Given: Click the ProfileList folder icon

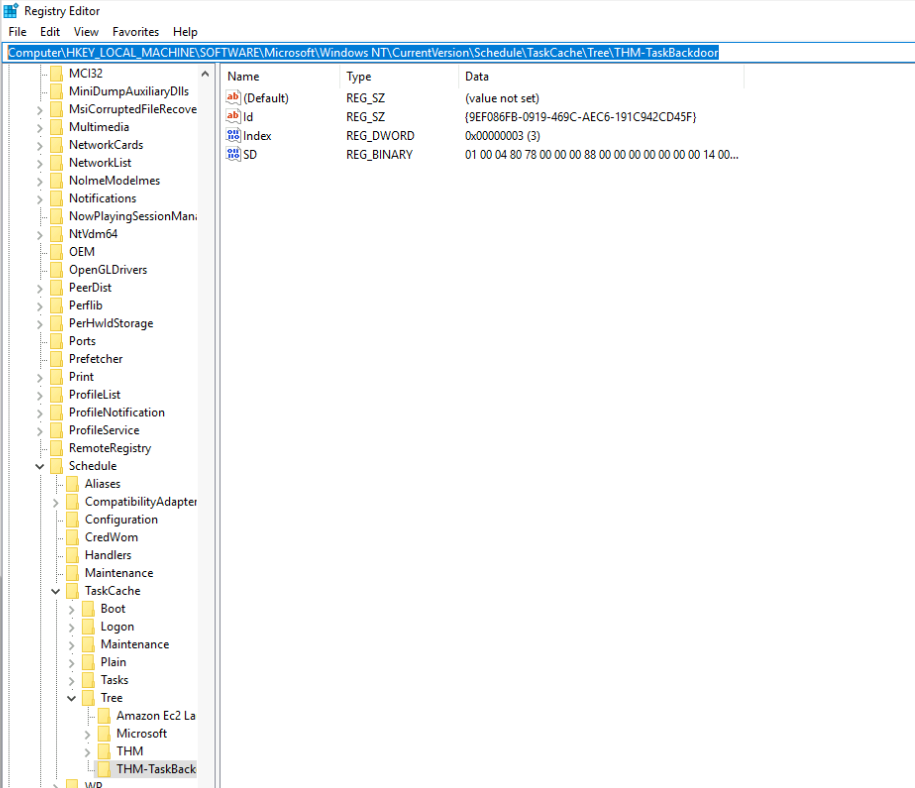Looking at the screenshot, I should click(57, 395).
